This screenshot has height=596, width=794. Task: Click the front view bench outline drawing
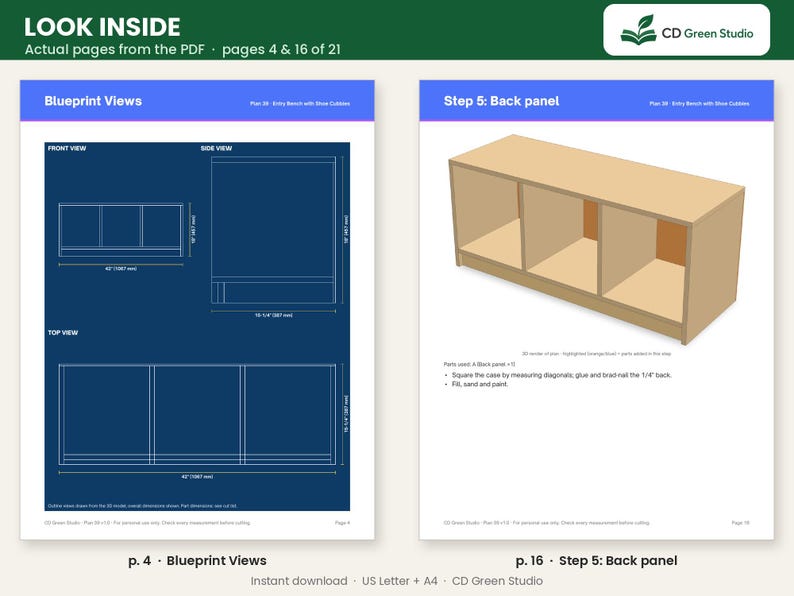tap(121, 230)
